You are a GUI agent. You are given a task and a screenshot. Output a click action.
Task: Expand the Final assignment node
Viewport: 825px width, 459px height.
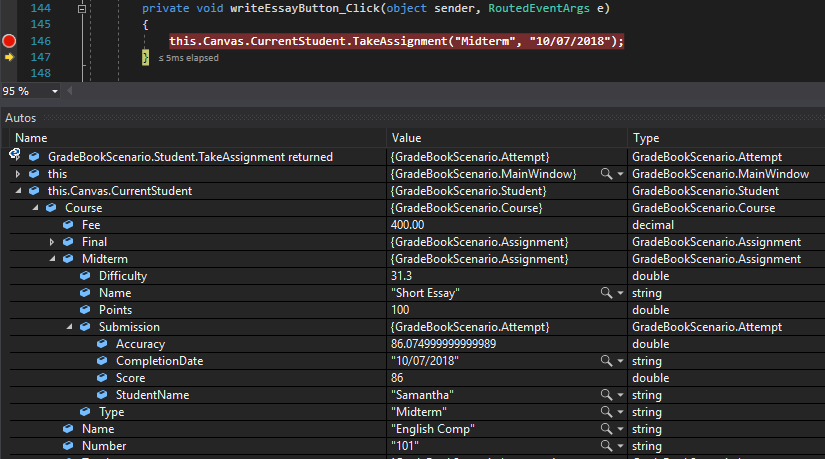coord(52,242)
